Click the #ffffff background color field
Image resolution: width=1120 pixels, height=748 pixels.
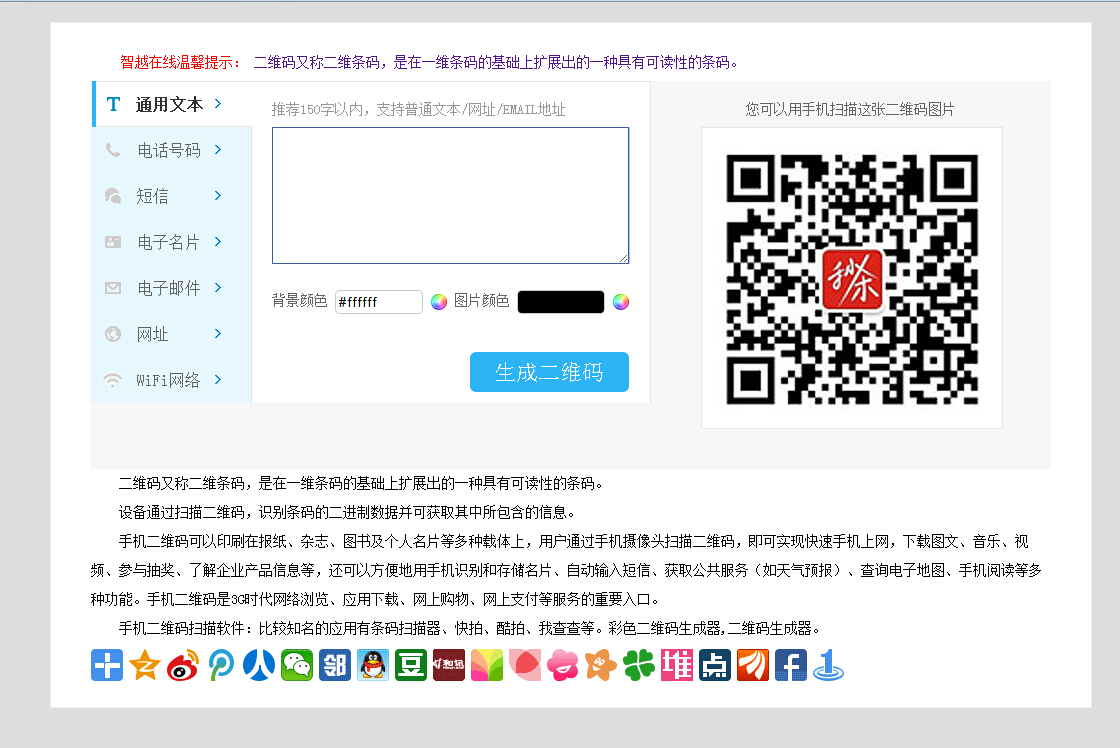click(x=379, y=302)
